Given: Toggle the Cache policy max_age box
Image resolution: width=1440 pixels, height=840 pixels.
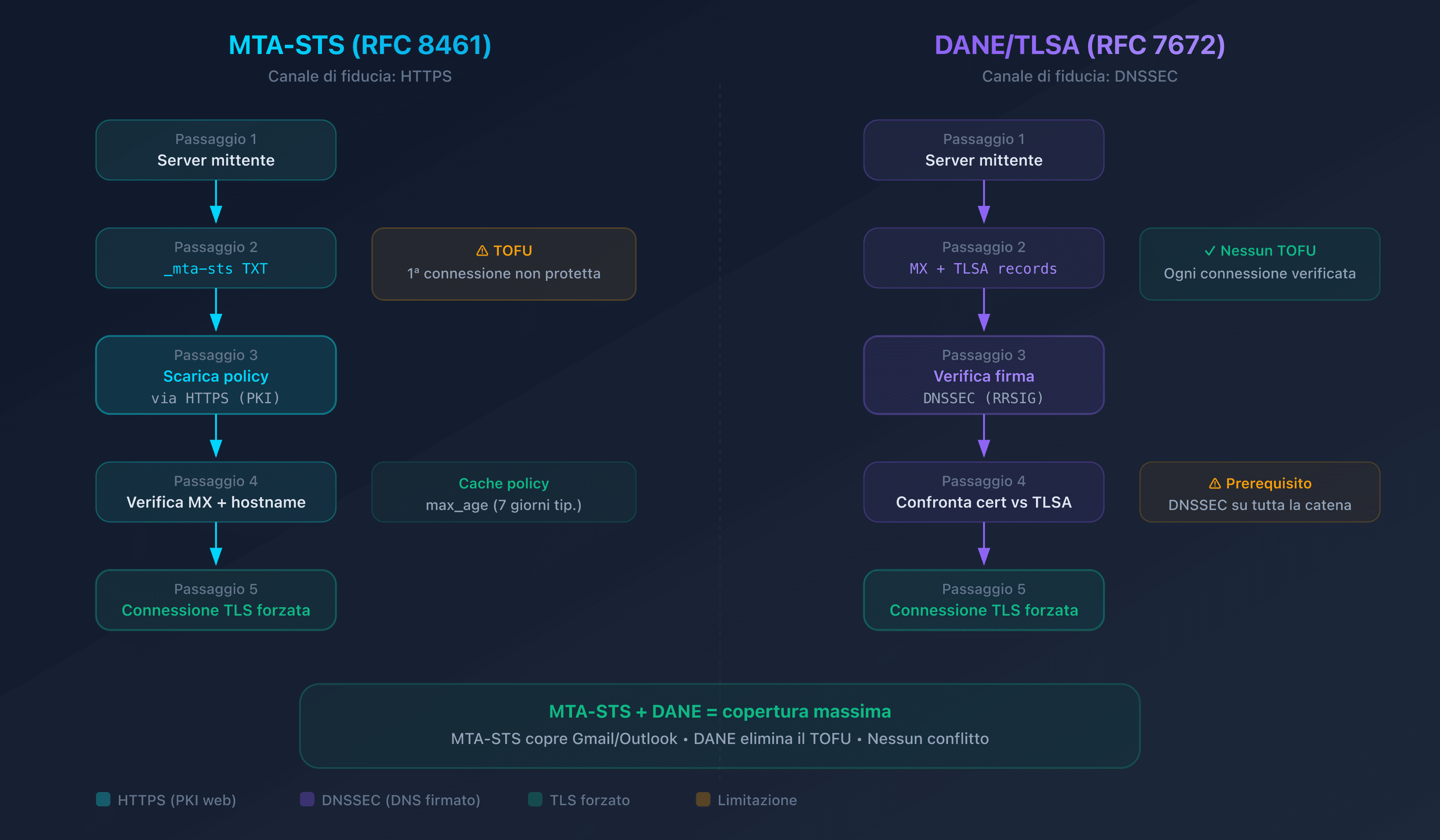Looking at the screenshot, I should point(504,492).
